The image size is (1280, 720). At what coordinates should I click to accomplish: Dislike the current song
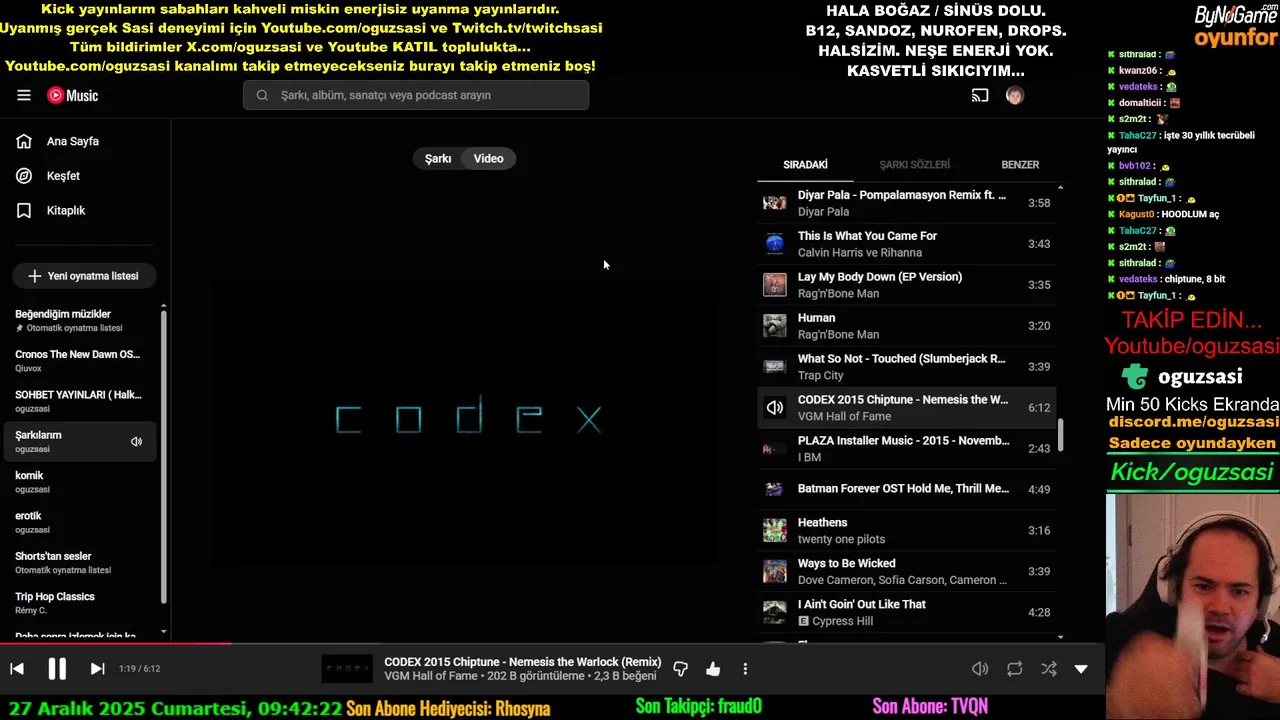pos(681,669)
